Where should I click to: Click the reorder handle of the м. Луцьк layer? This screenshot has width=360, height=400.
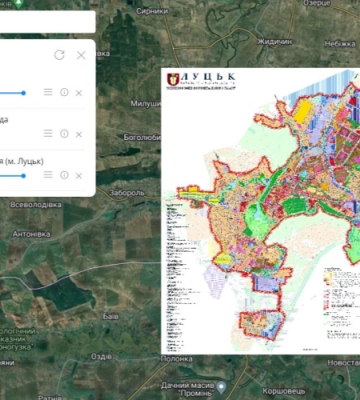coord(48,175)
